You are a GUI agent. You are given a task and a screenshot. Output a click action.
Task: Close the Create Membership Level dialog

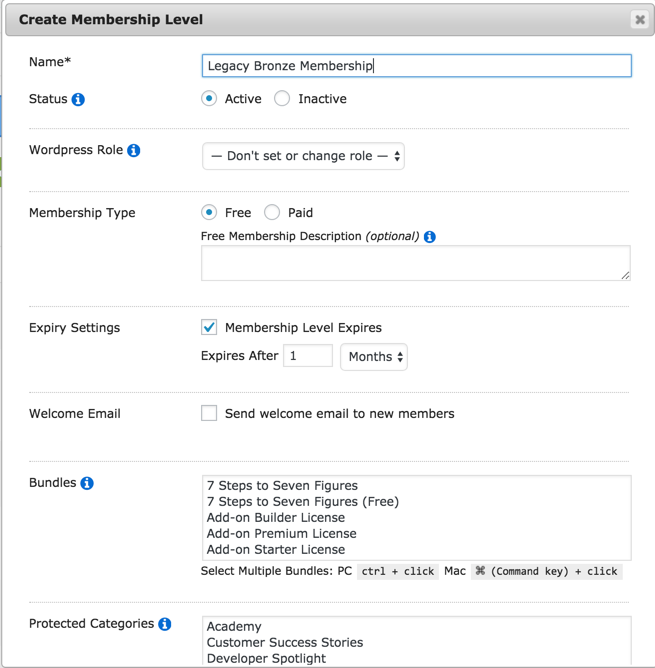point(640,19)
